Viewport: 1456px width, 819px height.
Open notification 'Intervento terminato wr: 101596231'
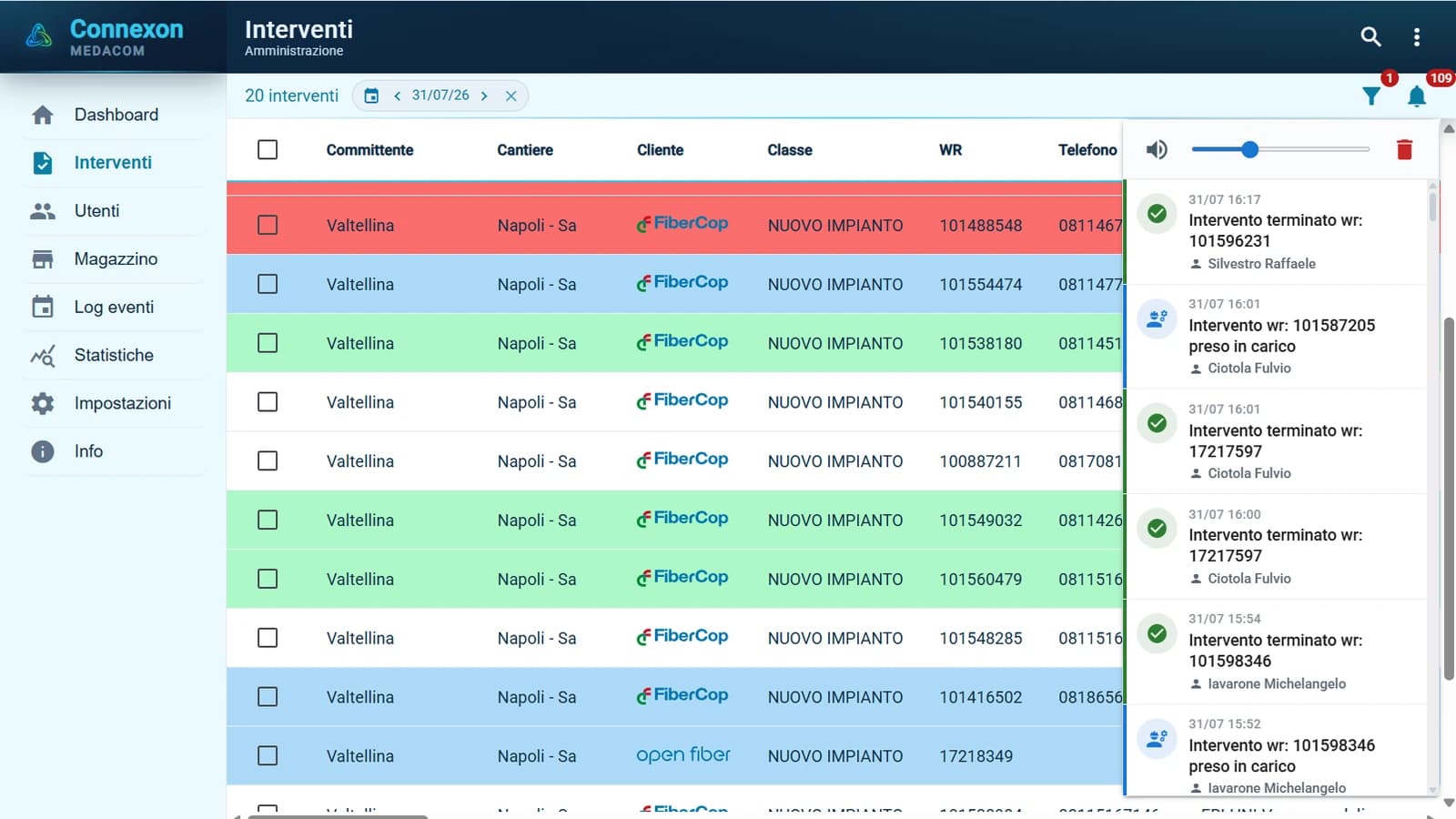pos(1277,232)
